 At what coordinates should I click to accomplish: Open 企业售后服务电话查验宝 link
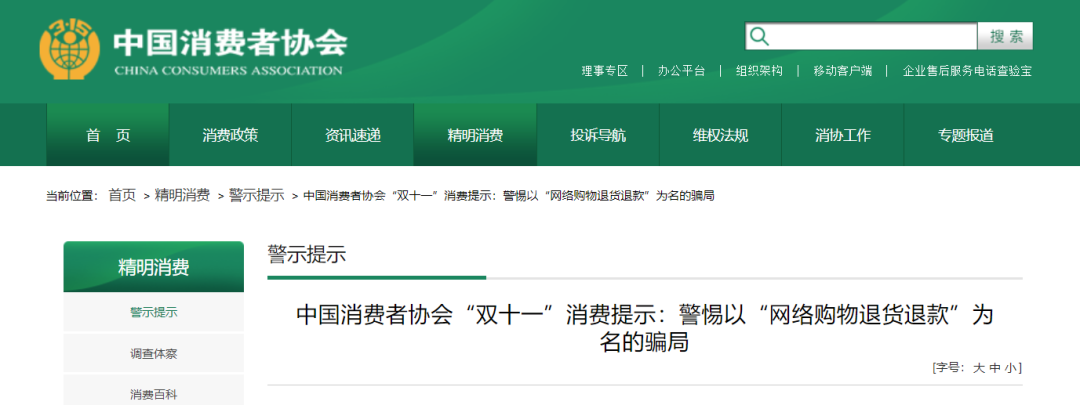pyautogui.click(x=967, y=71)
